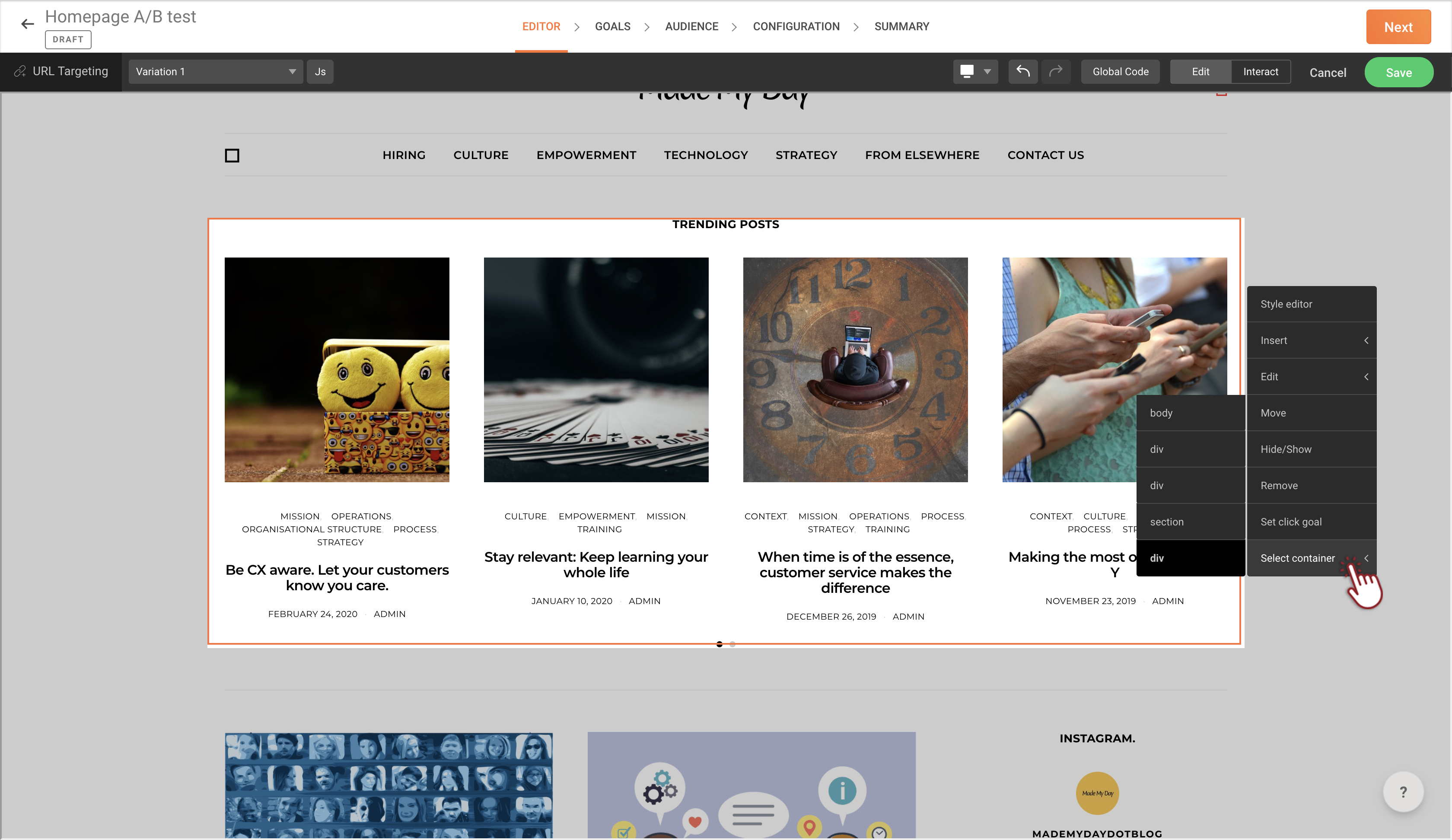The height and width of the screenshot is (840, 1452).
Task: Expand the Insert submenu
Action: (x=1312, y=340)
